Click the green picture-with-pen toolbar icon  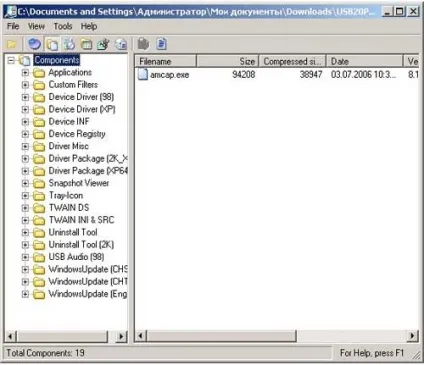point(103,44)
